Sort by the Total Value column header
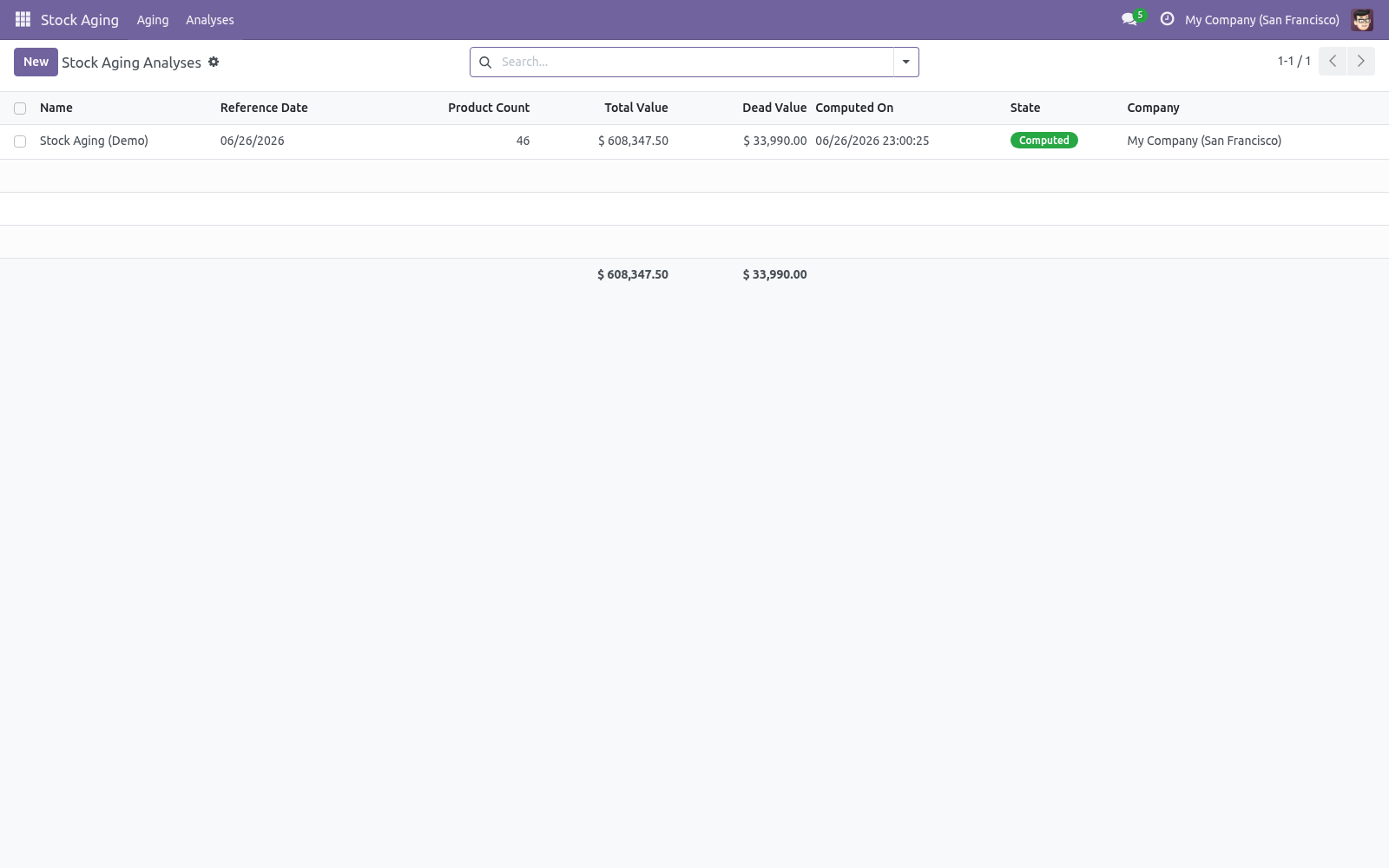This screenshot has height=868, width=1389. point(636,108)
